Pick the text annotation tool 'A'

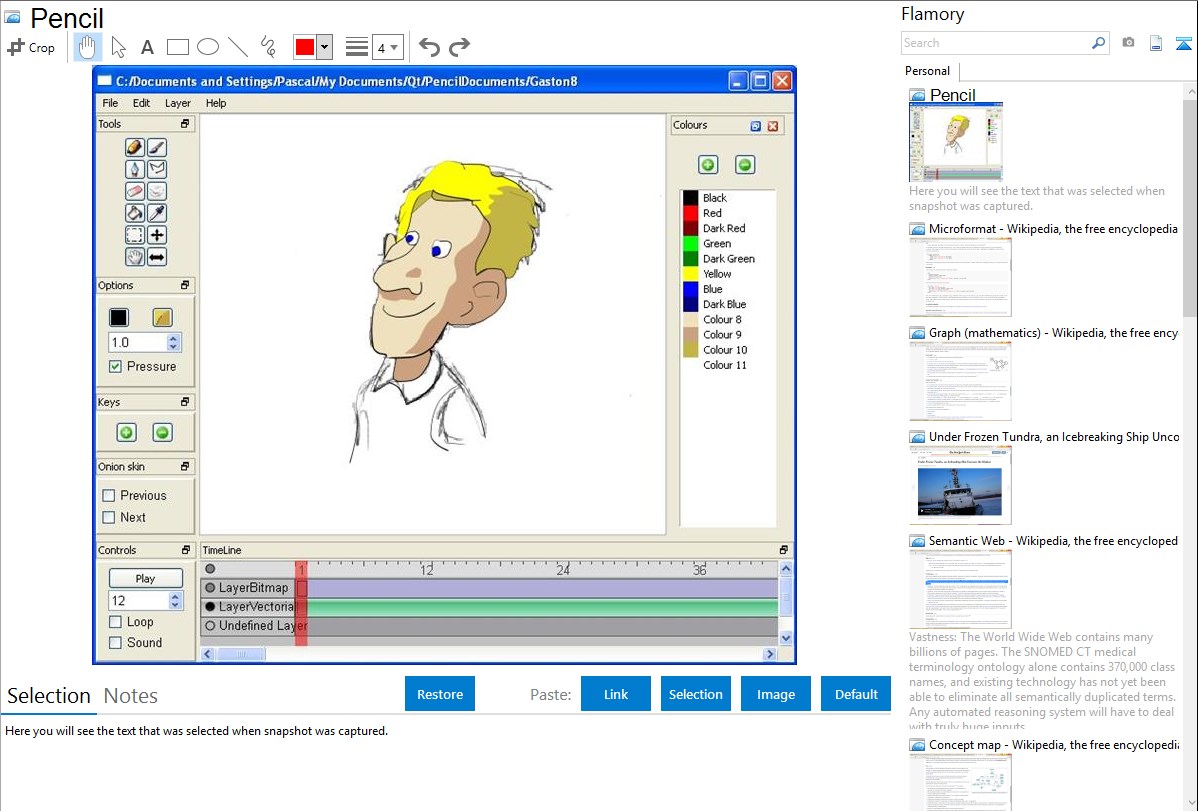coord(147,47)
